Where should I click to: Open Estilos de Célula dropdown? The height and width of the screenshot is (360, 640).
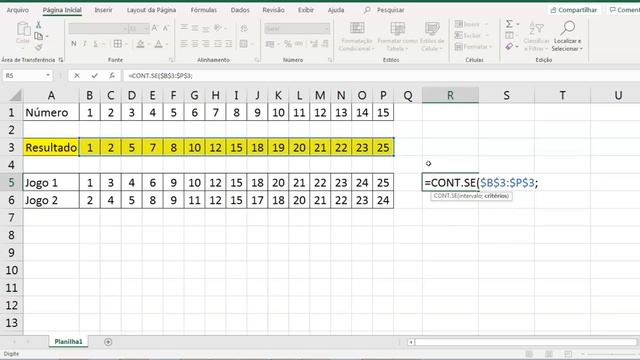[432, 37]
